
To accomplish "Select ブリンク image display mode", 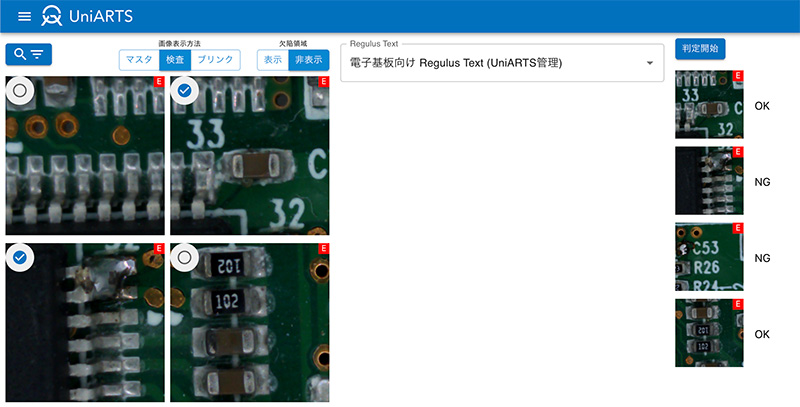I will [x=215, y=60].
